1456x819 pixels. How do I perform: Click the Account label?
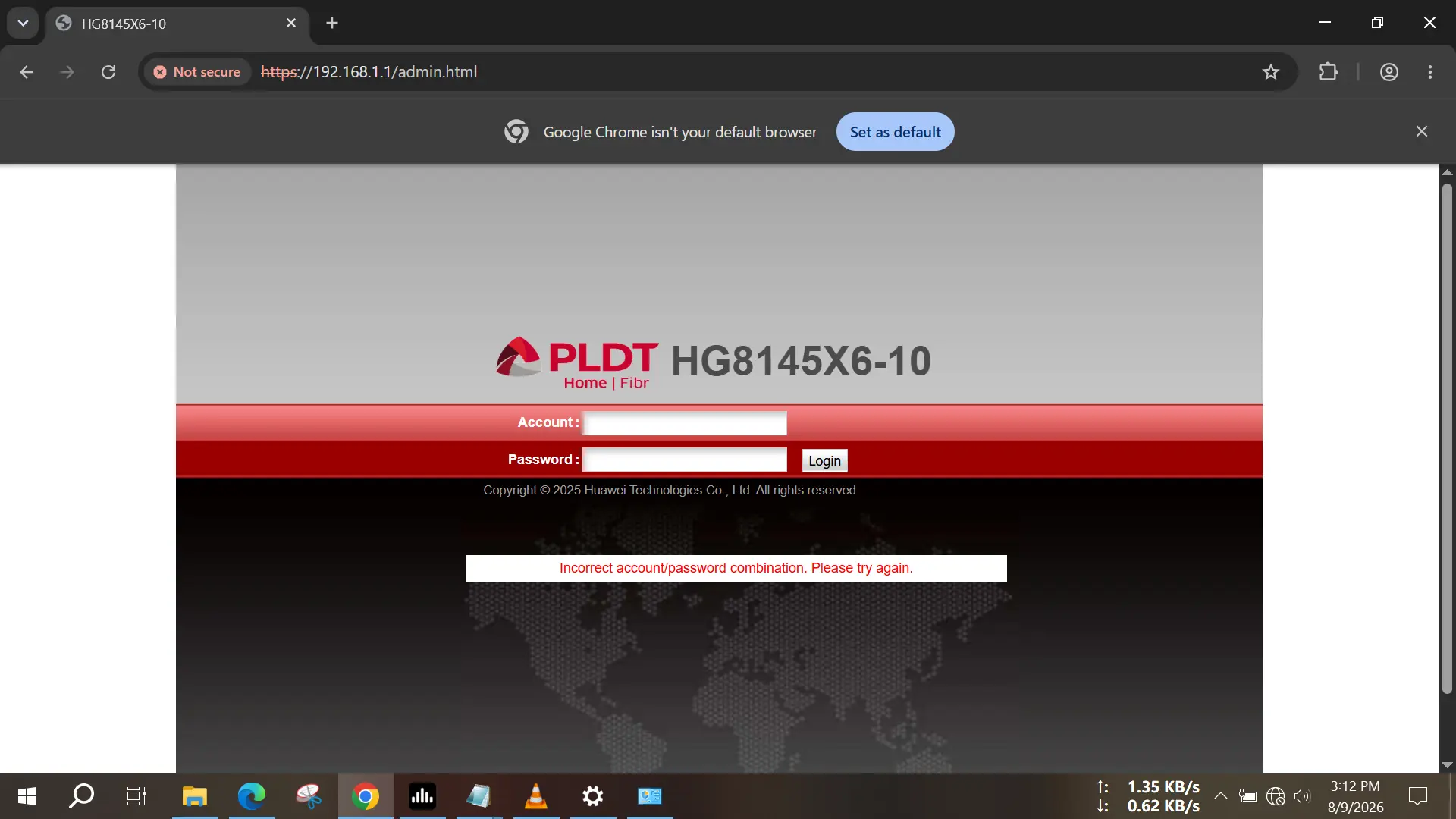point(548,423)
